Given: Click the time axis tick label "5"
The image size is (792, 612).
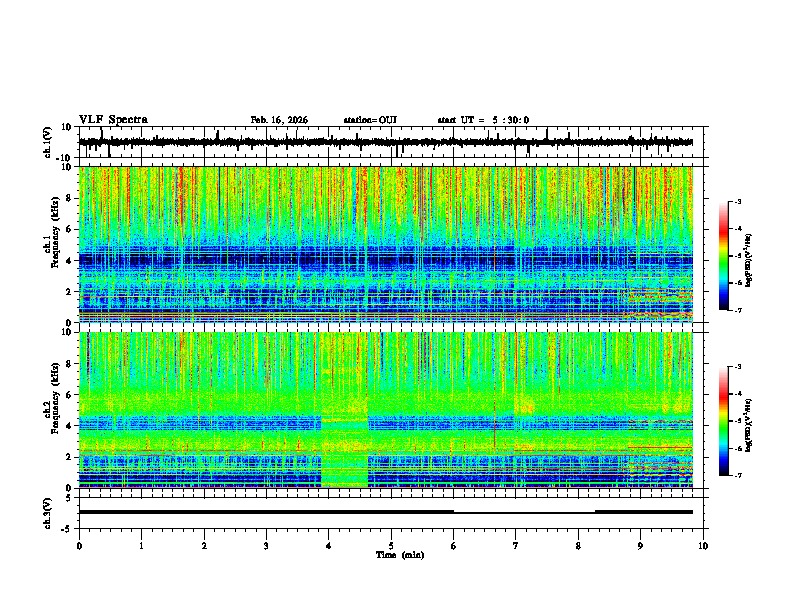Looking at the screenshot, I should pyautogui.click(x=391, y=546).
